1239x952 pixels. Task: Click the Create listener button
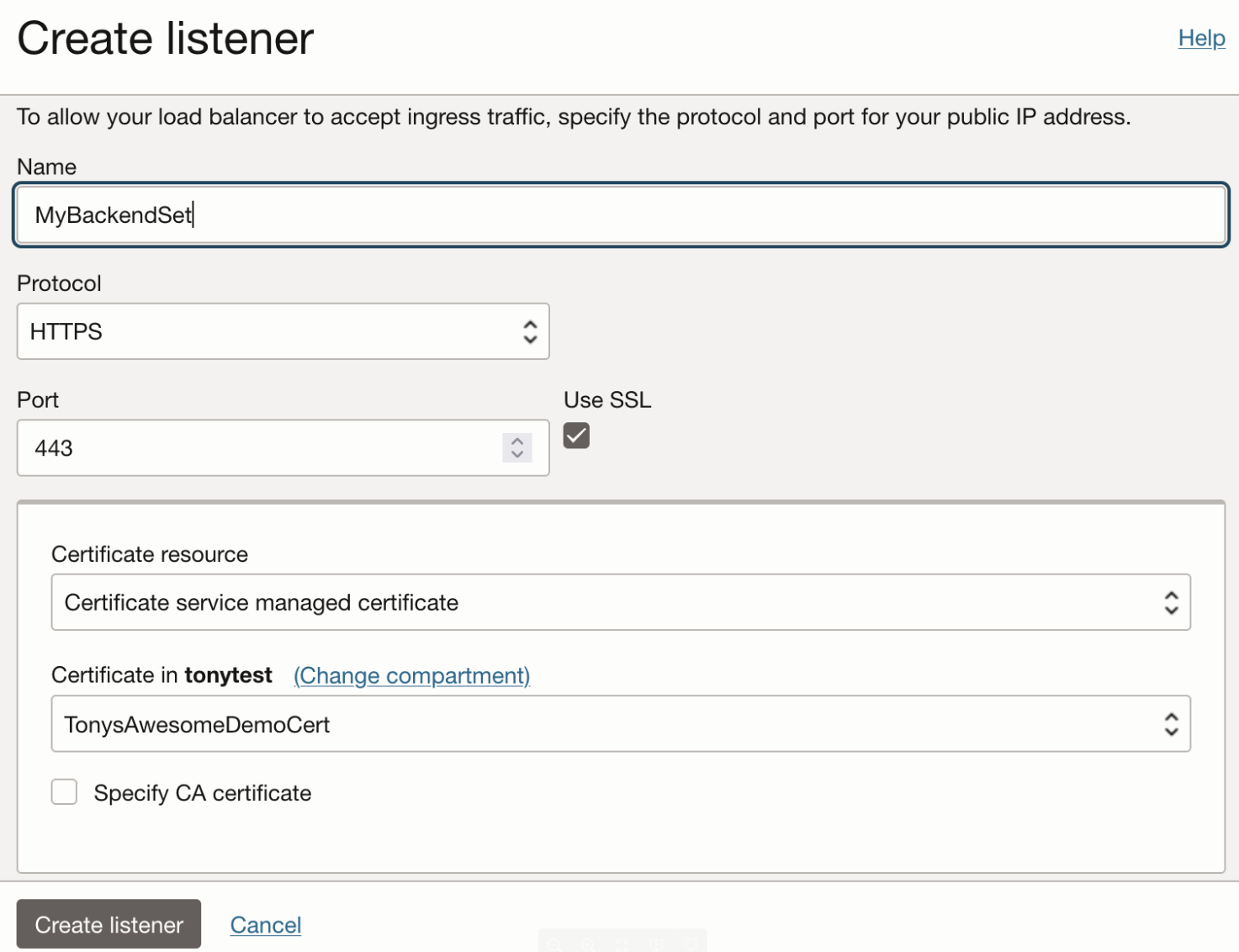(x=109, y=923)
